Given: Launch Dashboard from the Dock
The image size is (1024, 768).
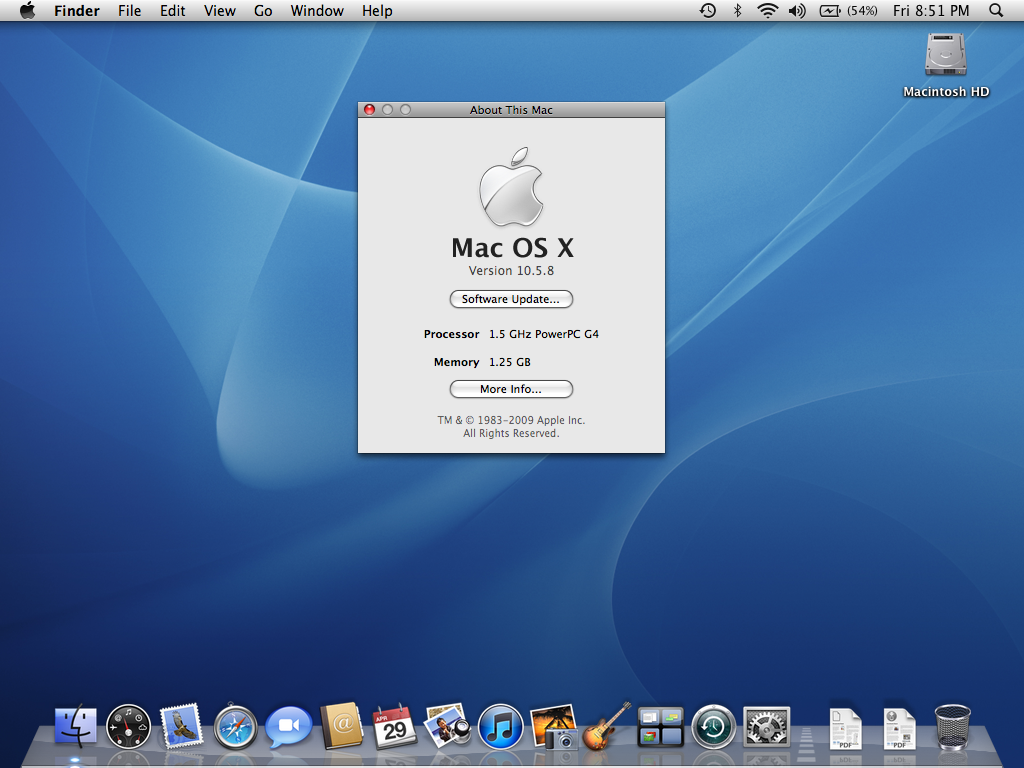Looking at the screenshot, I should 129,726.
